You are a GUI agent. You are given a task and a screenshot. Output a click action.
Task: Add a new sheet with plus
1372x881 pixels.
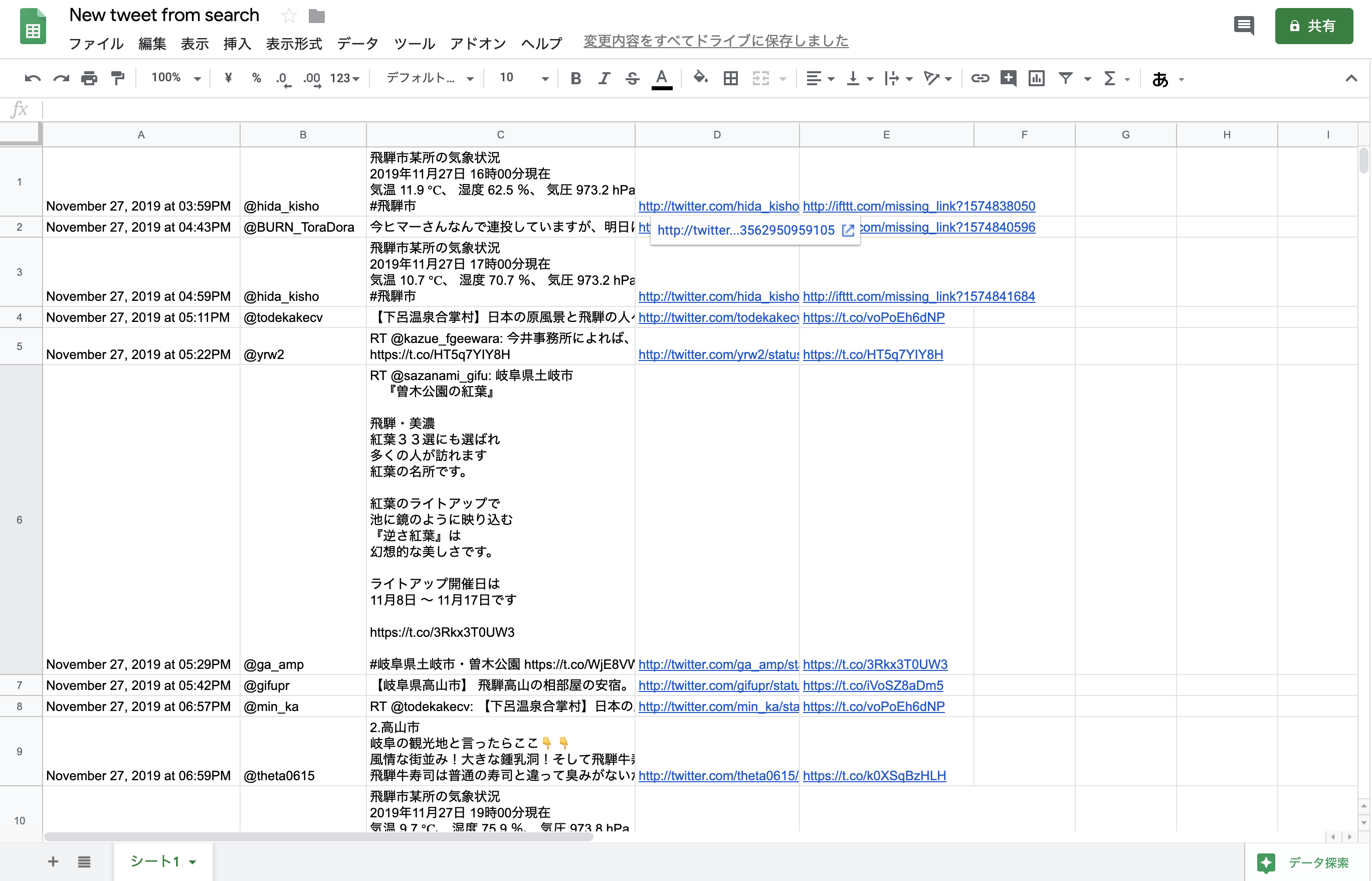(x=53, y=861)
